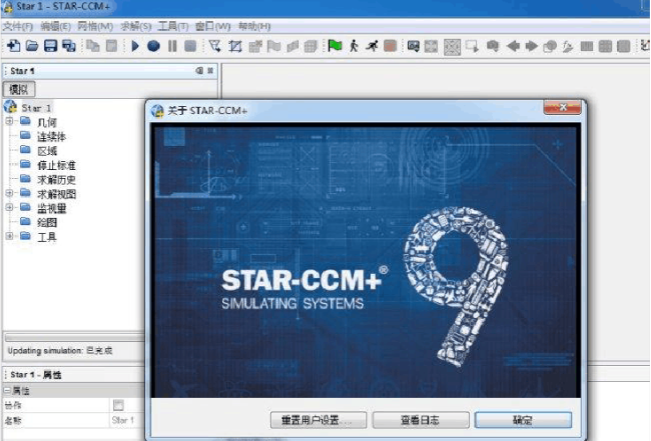Viewport: 651px width, 441px height.
Task: Select the 几何 folder label
Action: 47,122
